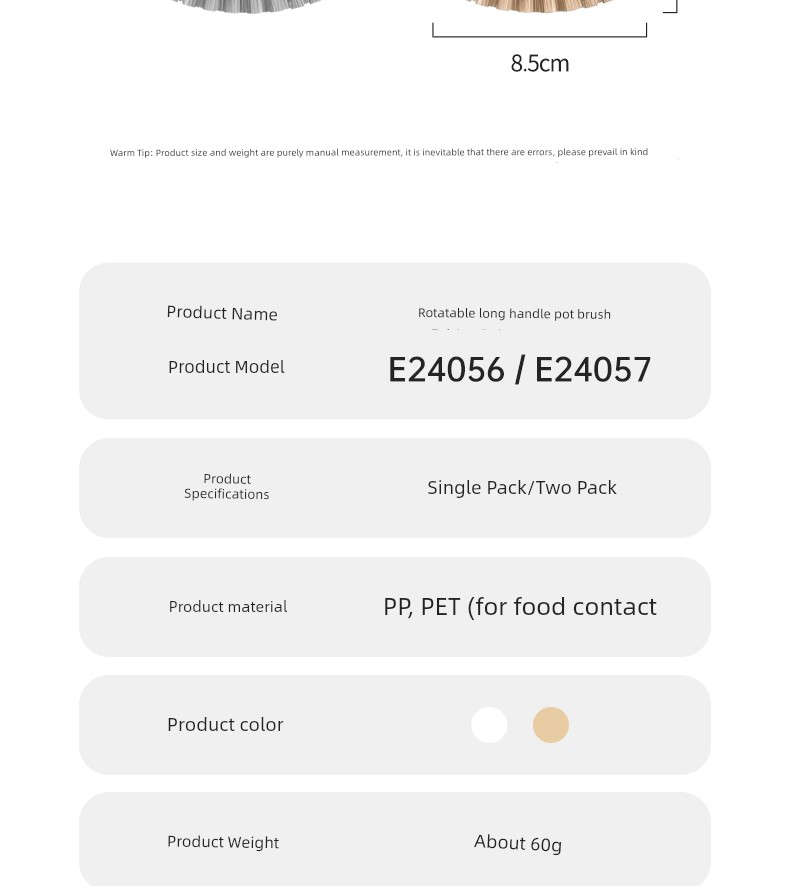The height and width of the screenshot is (886, 790).
Task: Select the E24056 / E24057 model text
Action: pyautogui.click(x=519, y=370)
